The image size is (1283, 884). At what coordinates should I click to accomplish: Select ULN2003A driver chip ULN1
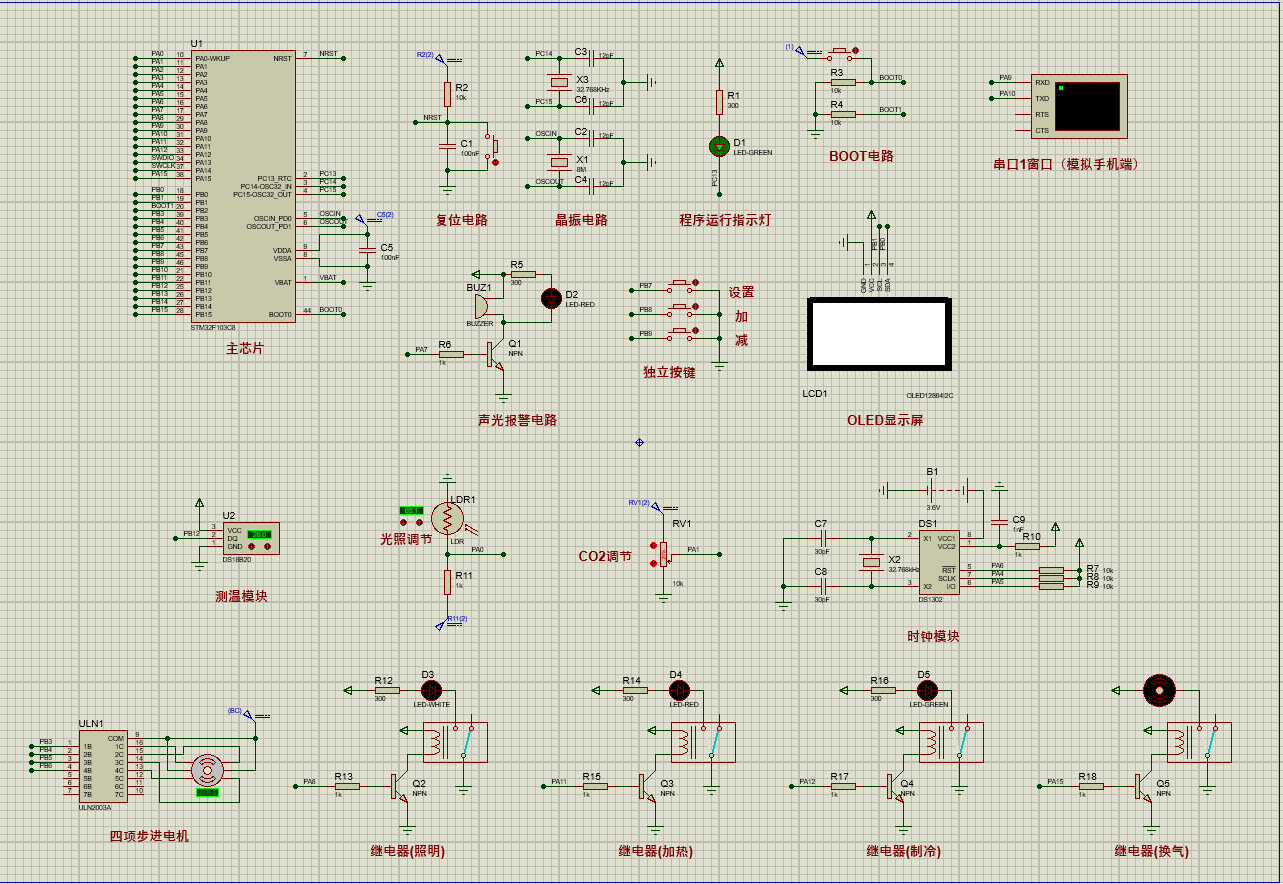point(103,764)
